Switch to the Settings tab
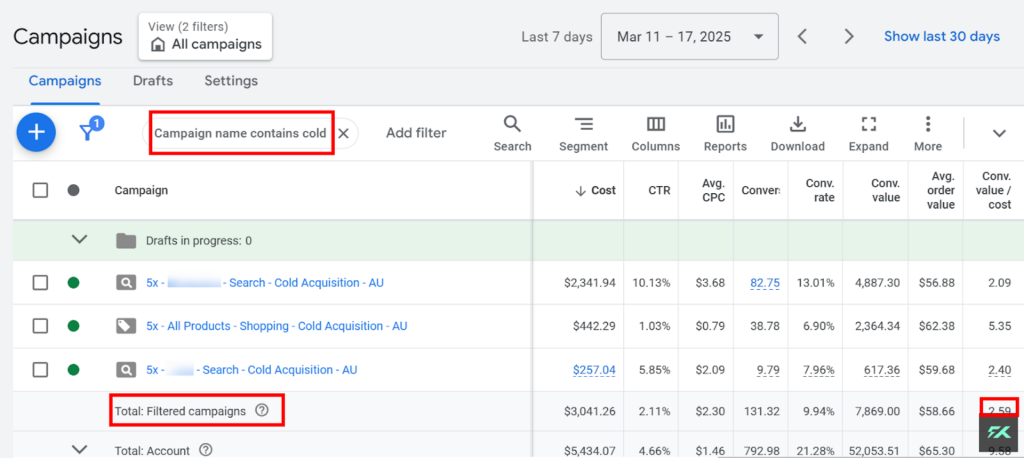Viewport: 1024px width, 458px height. [x=231, y=81]
